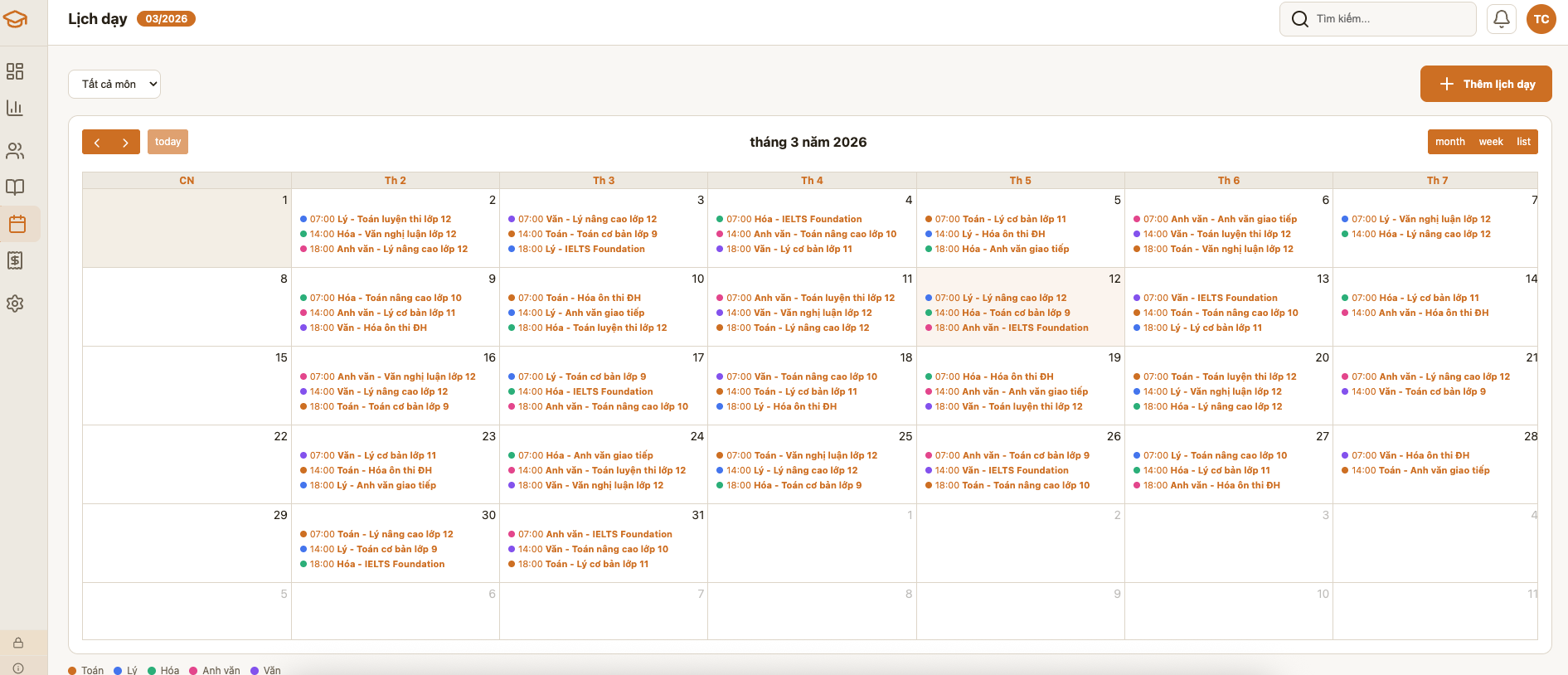
Task: Open the open-book courses sidebar icon
Action: point(15,187)
